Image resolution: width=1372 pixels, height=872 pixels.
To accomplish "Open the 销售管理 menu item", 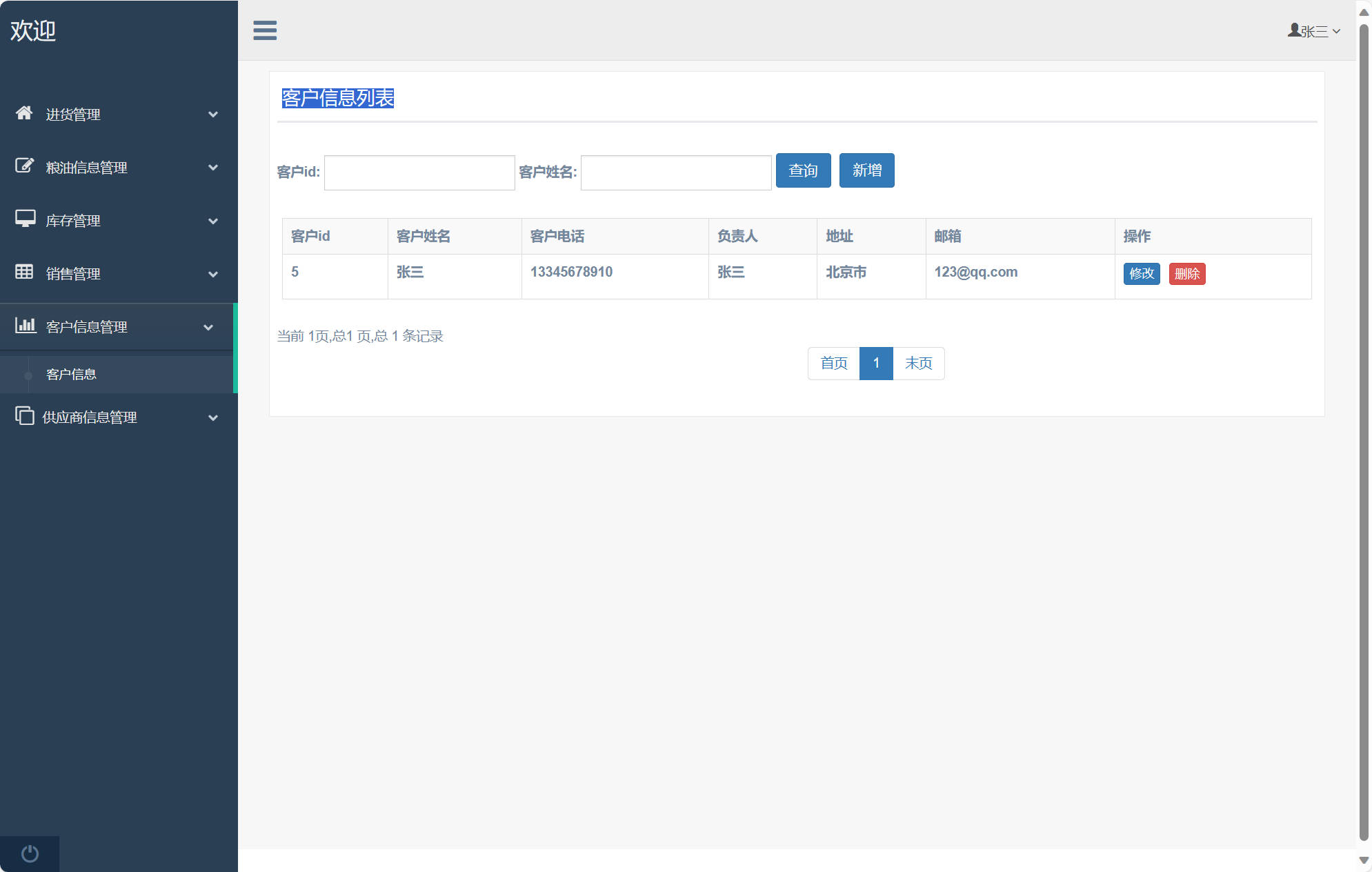I will (73, 274).
